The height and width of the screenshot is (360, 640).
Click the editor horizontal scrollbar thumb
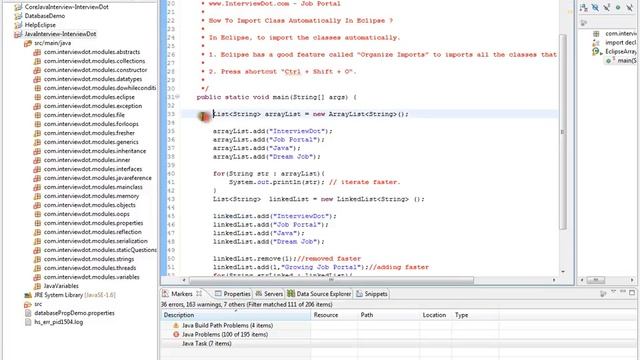coord(331,280)
